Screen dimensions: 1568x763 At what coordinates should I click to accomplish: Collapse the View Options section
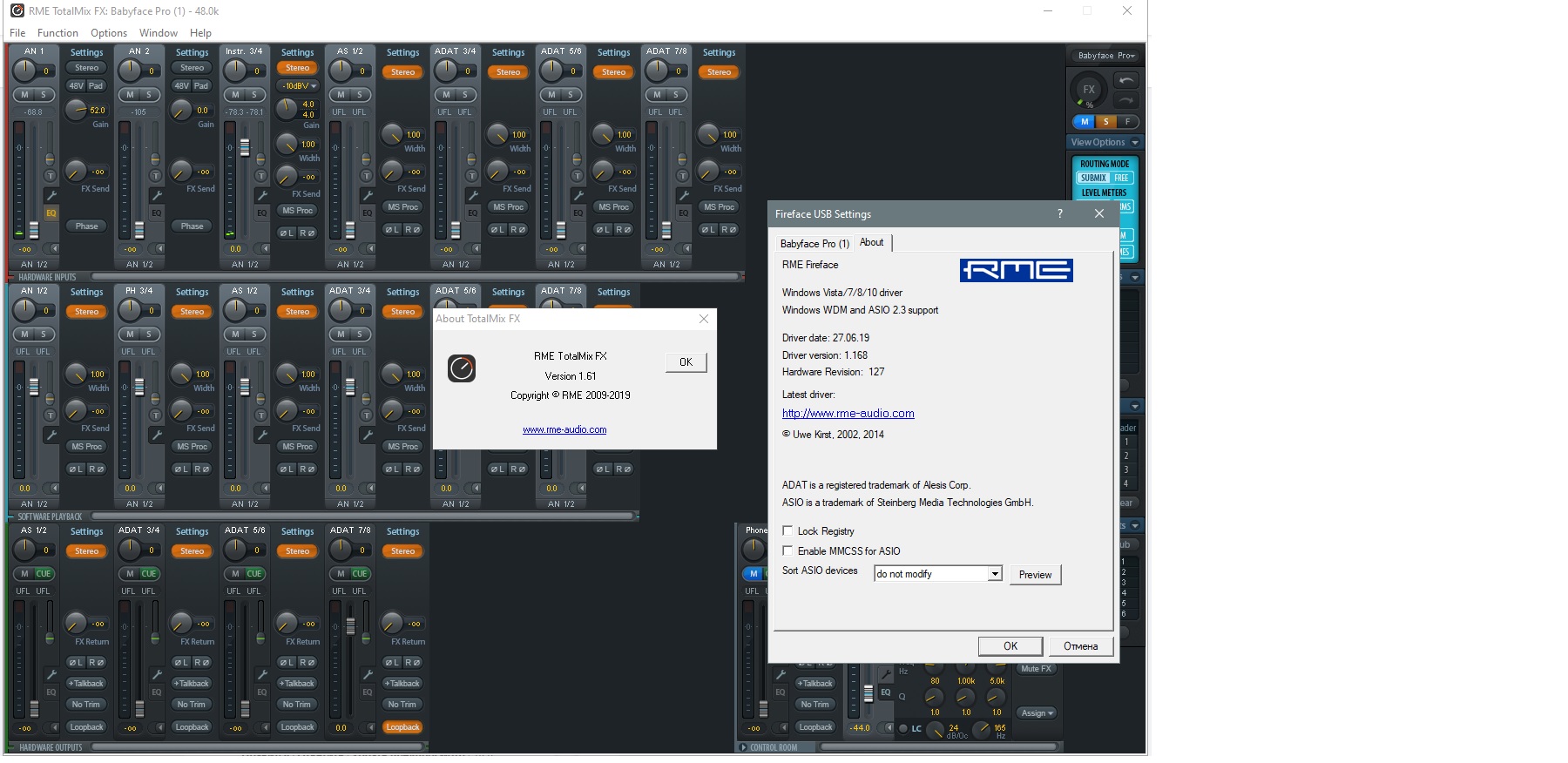pos(1135,142)
